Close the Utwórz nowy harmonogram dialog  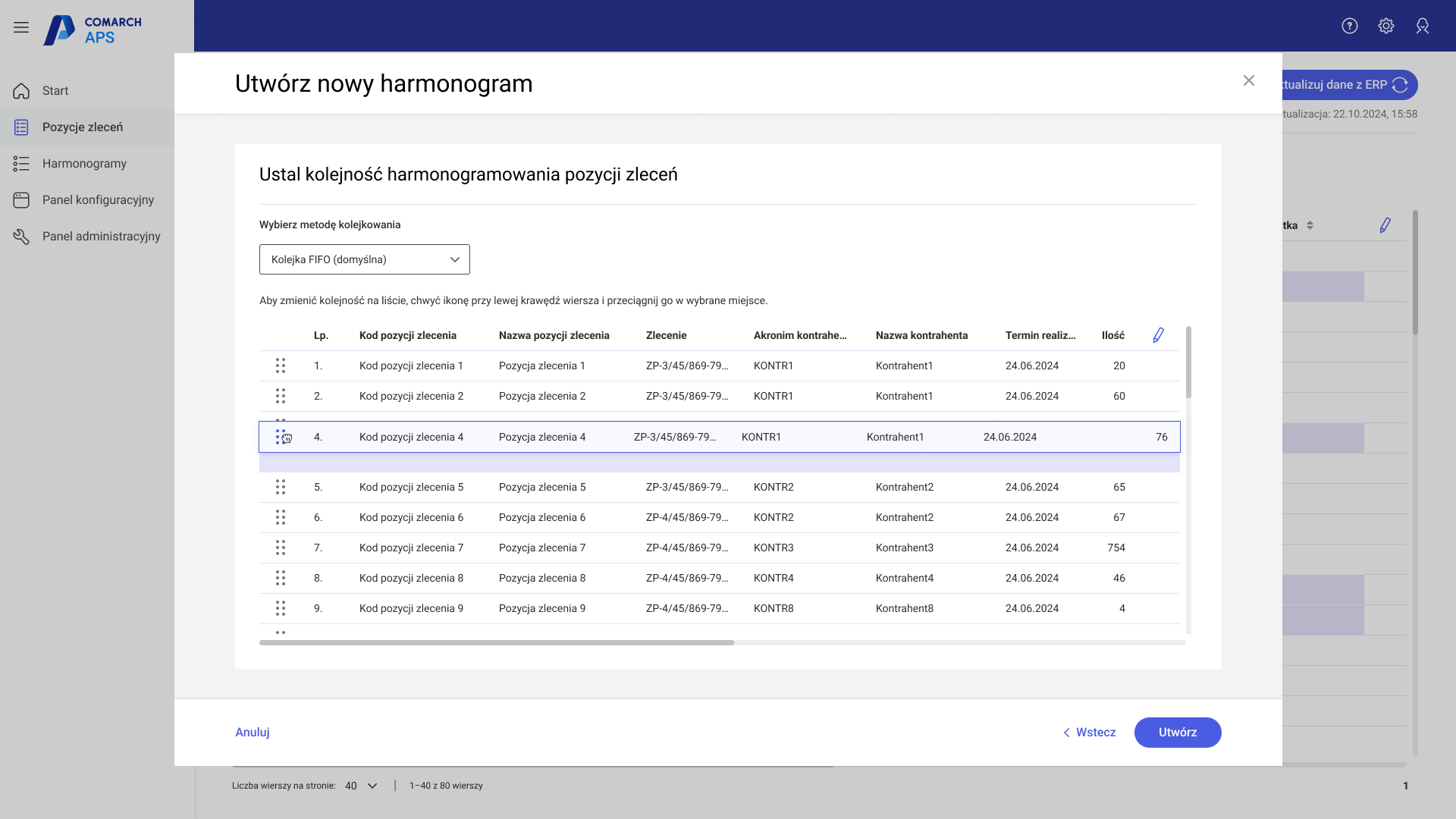coord(1249,80)
